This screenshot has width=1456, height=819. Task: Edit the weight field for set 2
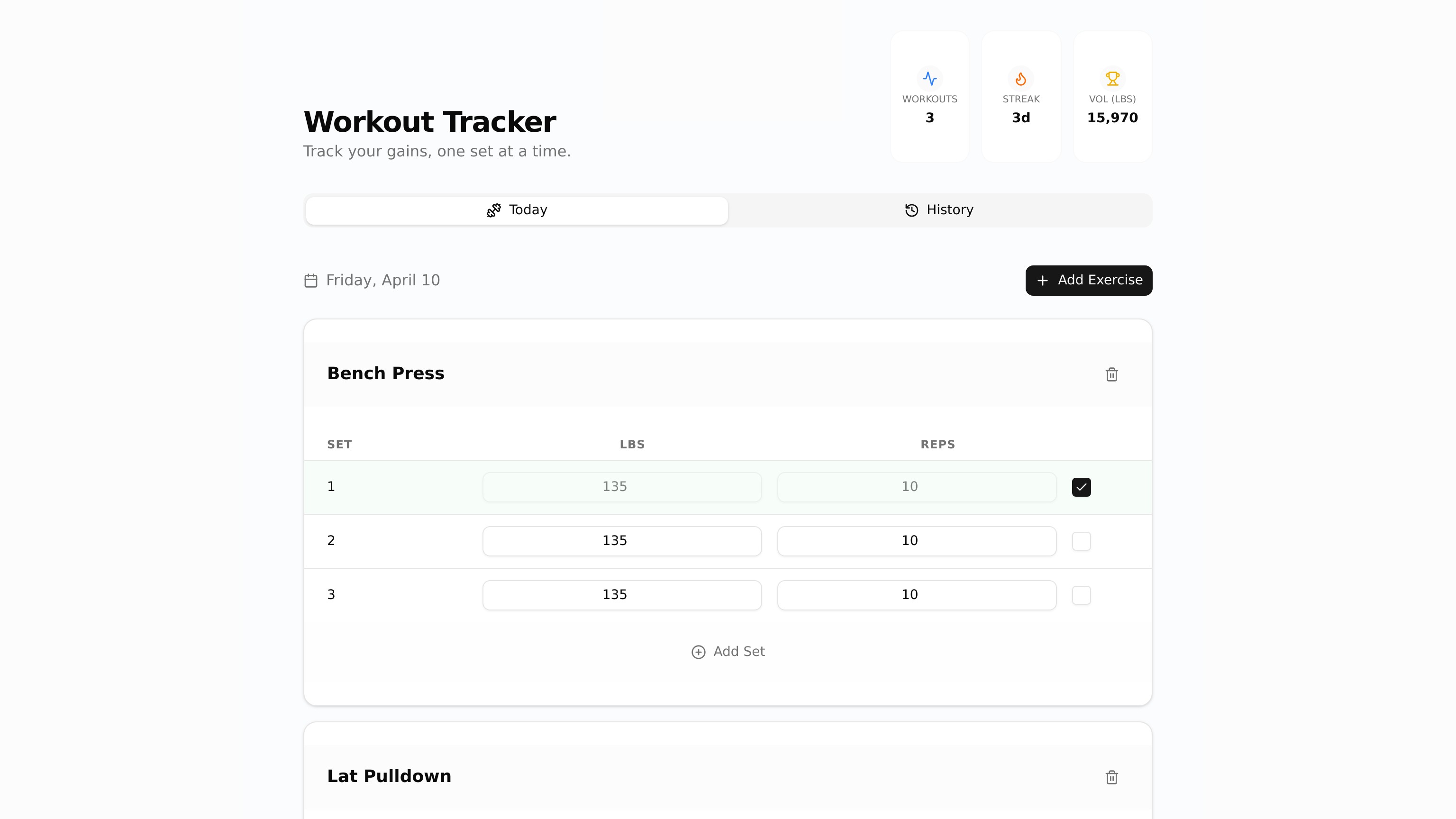pos(622,541)
